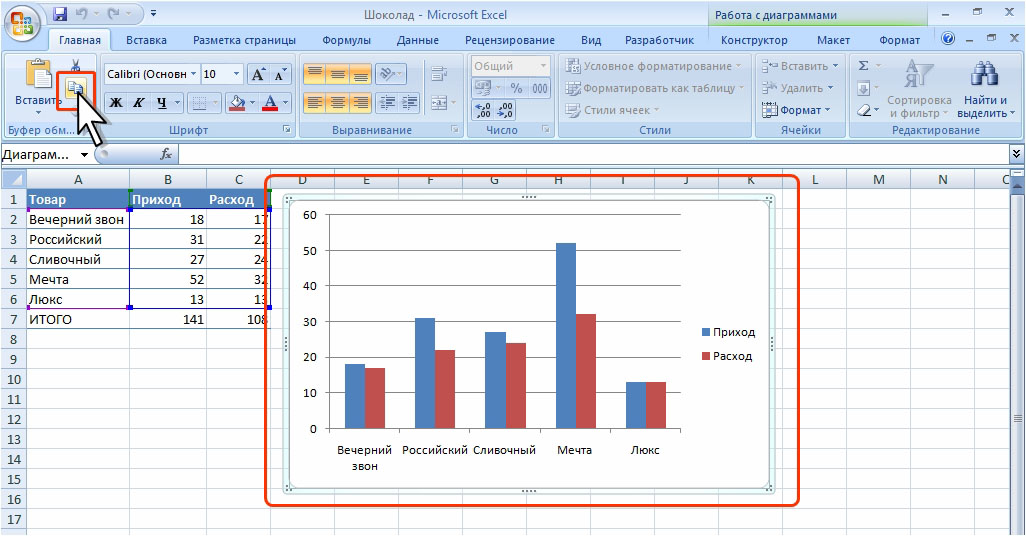Viewport: 1026px width, 536px height.
Task: Open the Excel Help question mark
Action: [948, 38]
